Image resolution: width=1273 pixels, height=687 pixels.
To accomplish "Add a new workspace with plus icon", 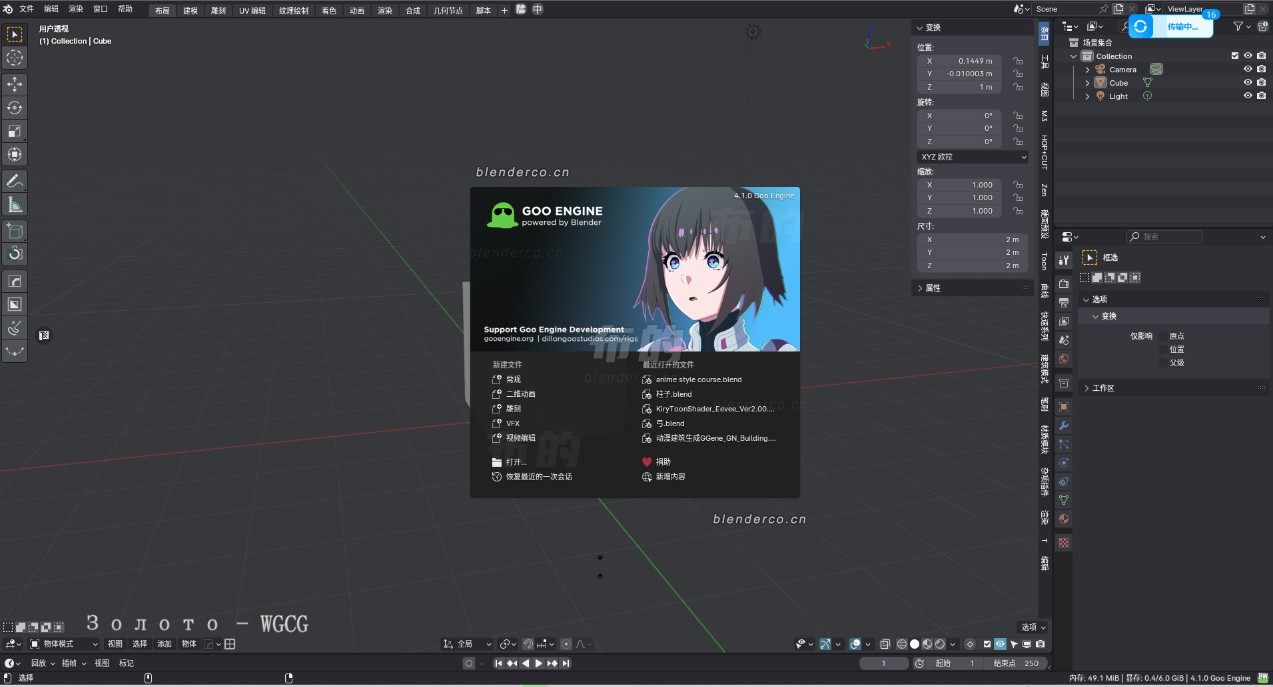I will [x=504, y=10].
